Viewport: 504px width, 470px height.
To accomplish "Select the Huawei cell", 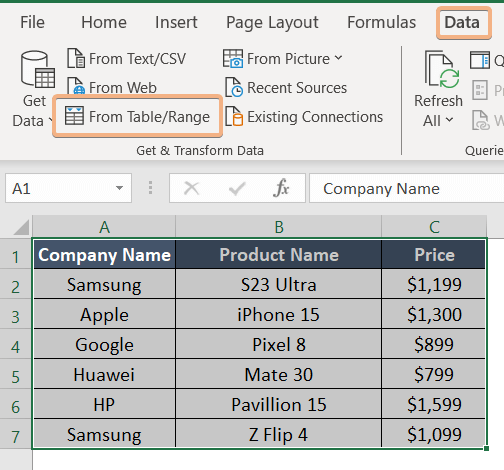I will [104, 374].
